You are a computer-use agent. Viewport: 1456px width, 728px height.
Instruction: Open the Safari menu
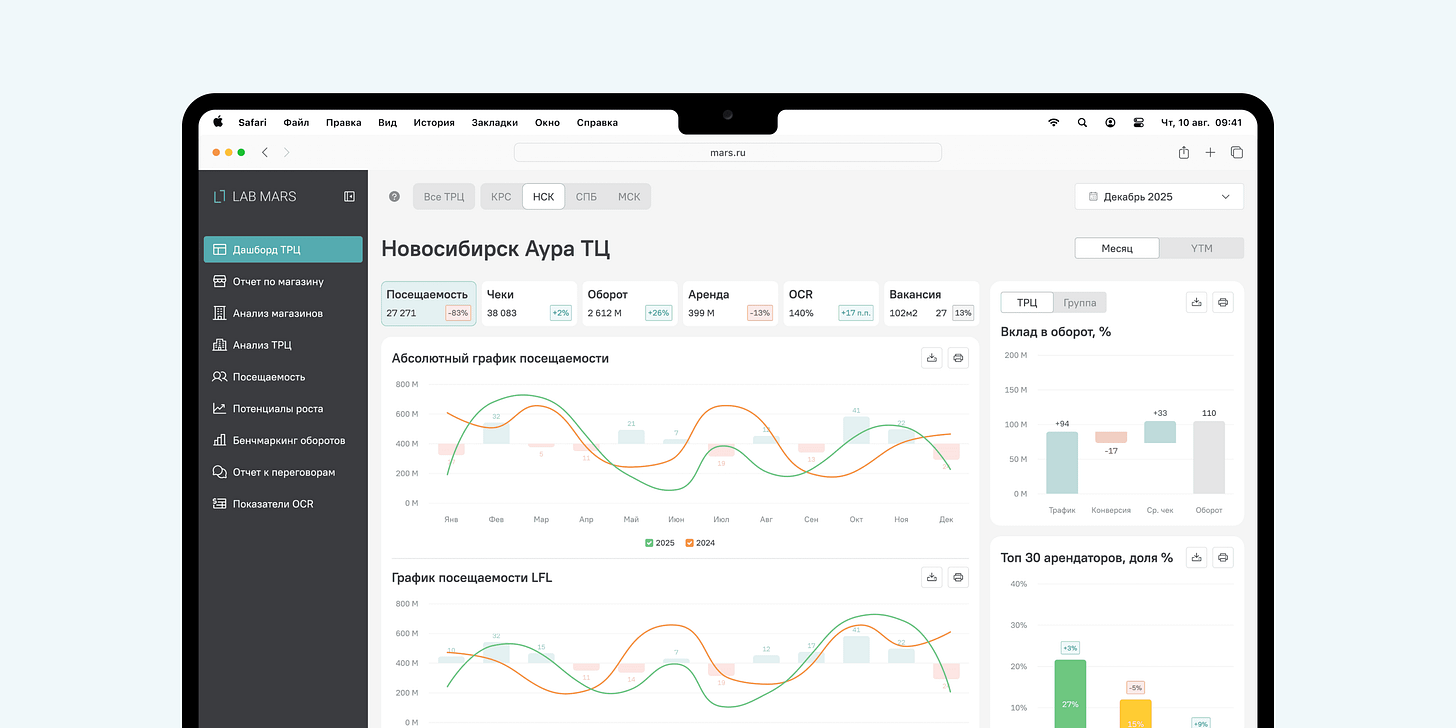click(x=252, y=123)
